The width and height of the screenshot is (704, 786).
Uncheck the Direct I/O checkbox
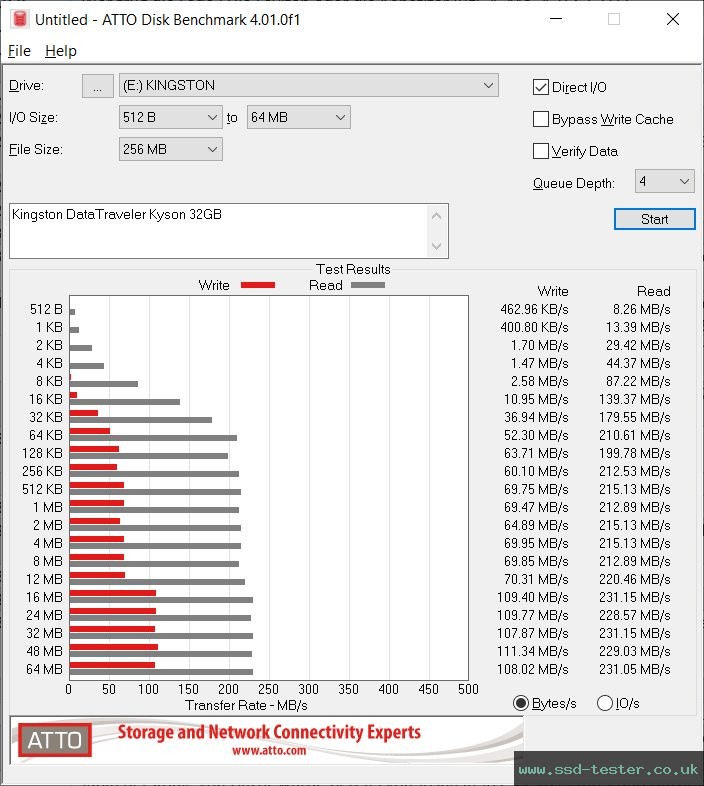541,87
